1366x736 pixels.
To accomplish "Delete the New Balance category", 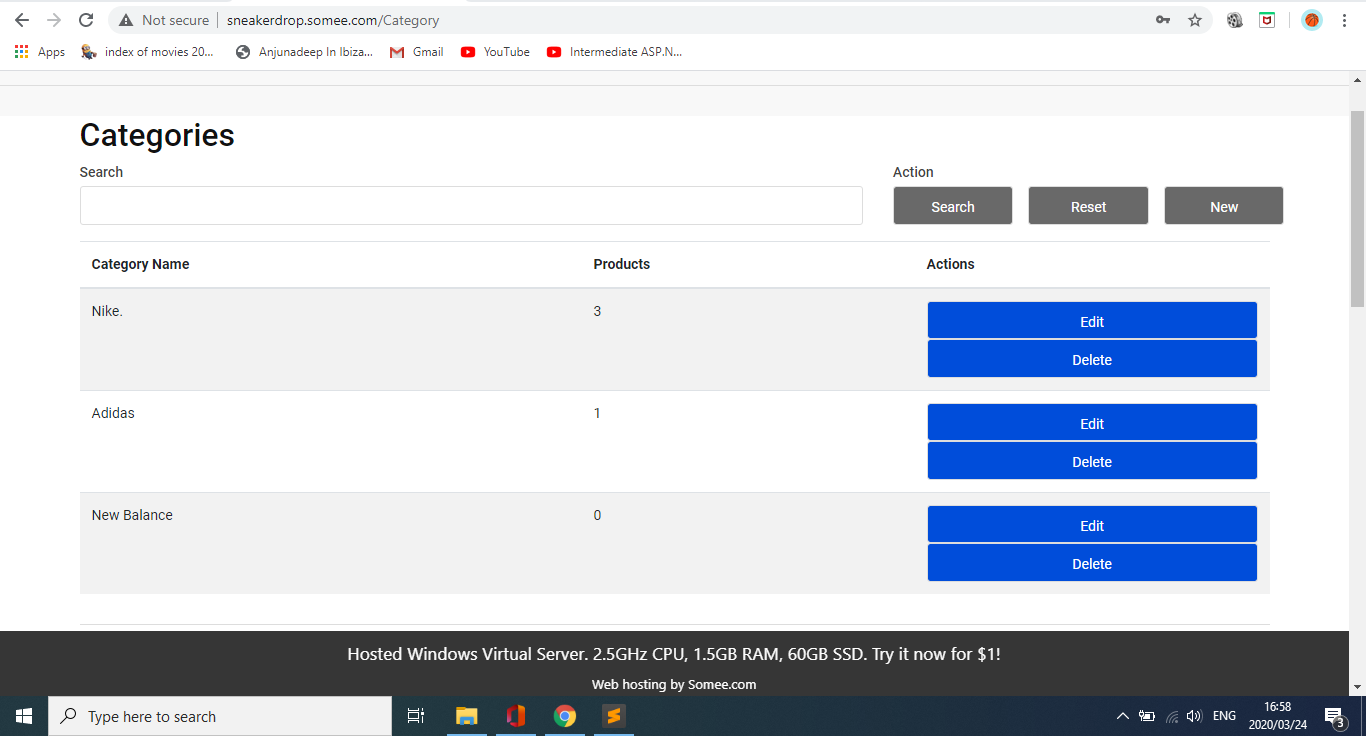I will click(1091, 563).
